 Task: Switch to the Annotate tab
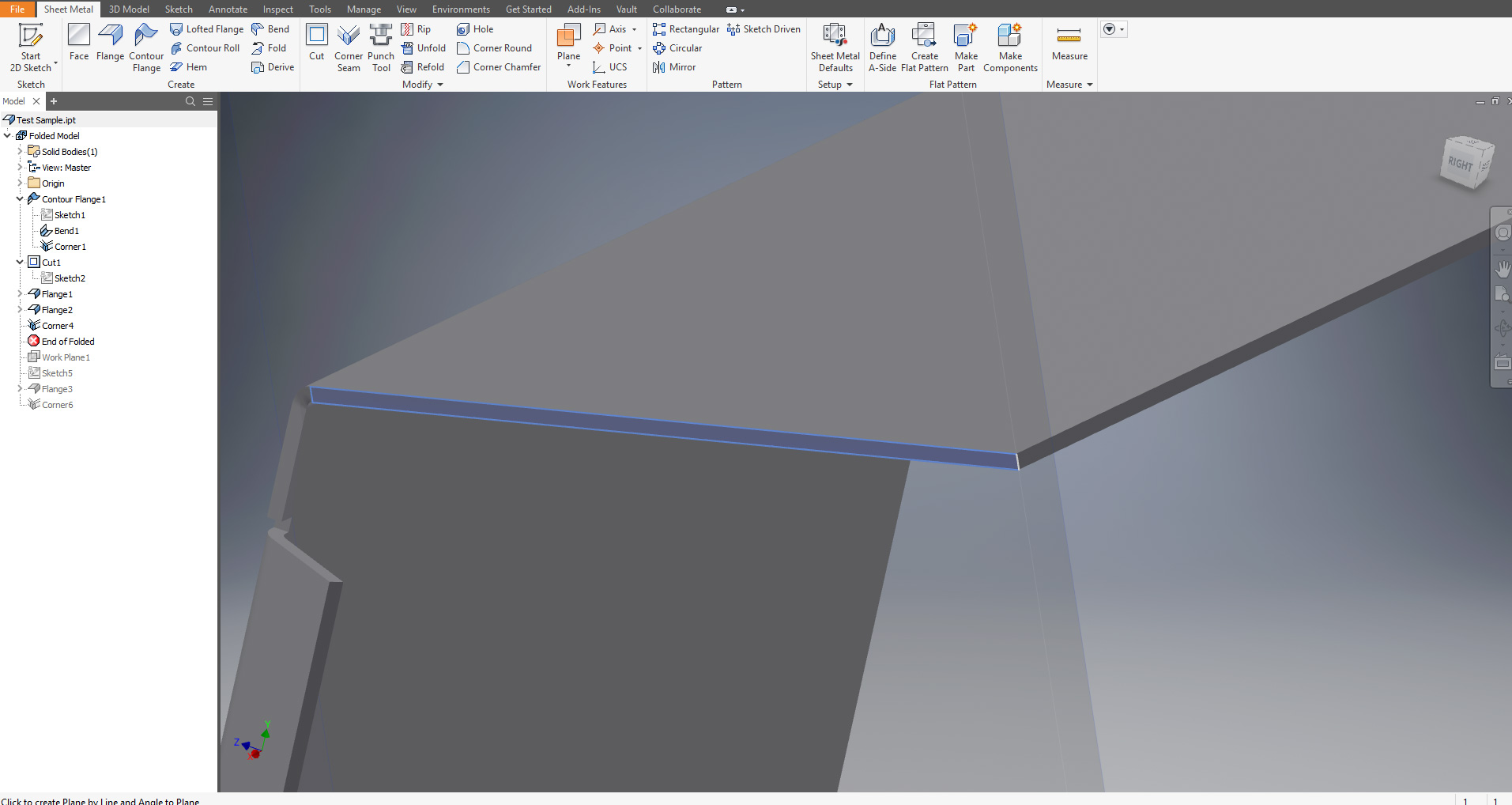pyautogui.click(x=228, y=9)
